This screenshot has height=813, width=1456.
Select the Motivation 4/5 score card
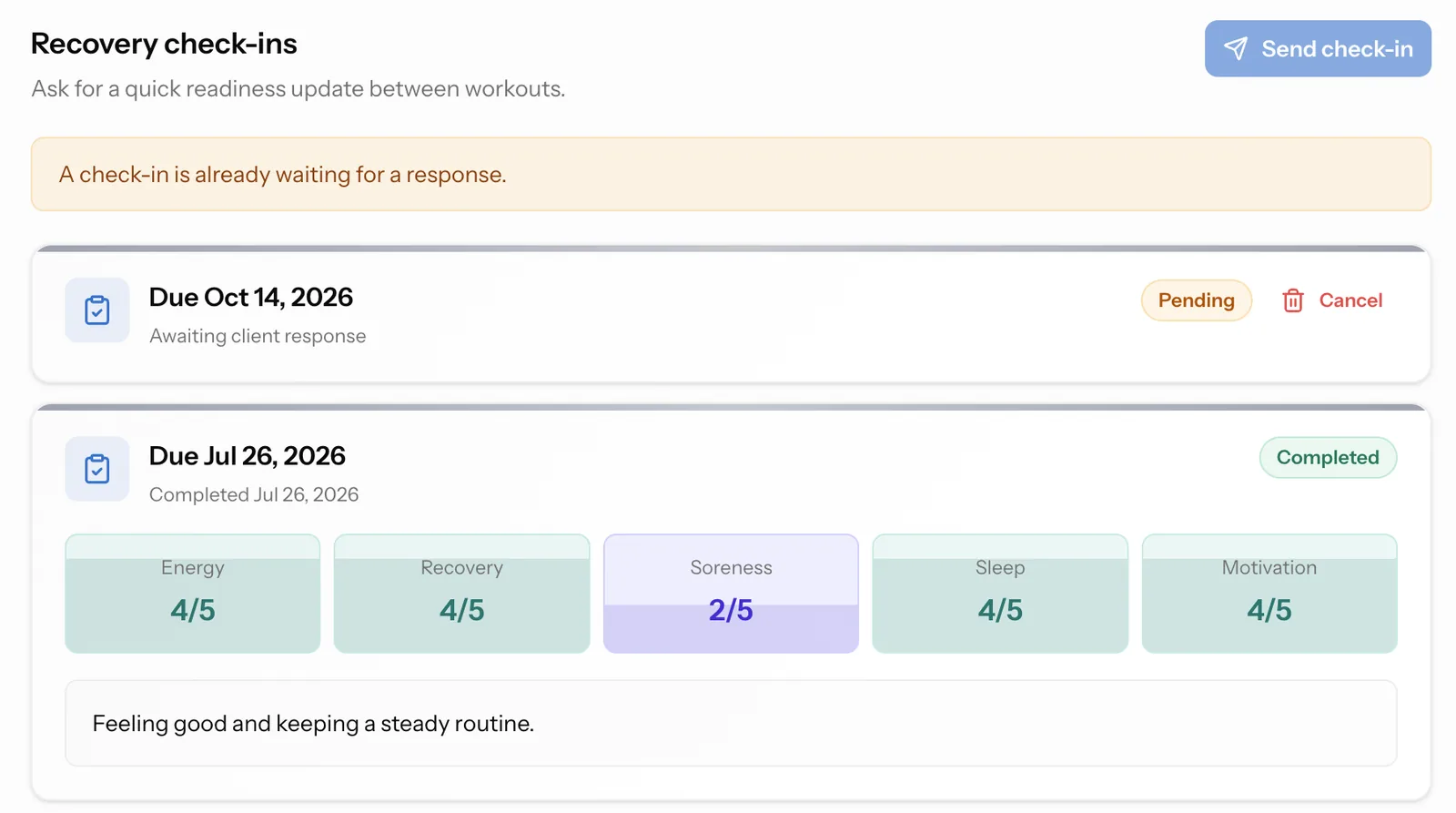tap(1269, 594)
